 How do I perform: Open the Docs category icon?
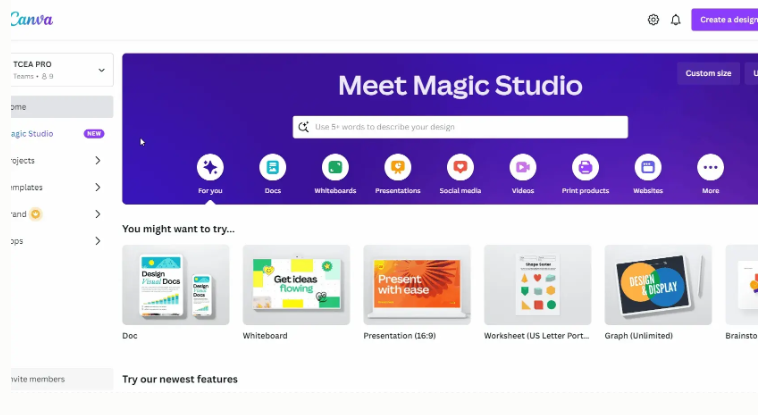click(x=272, y=167)
